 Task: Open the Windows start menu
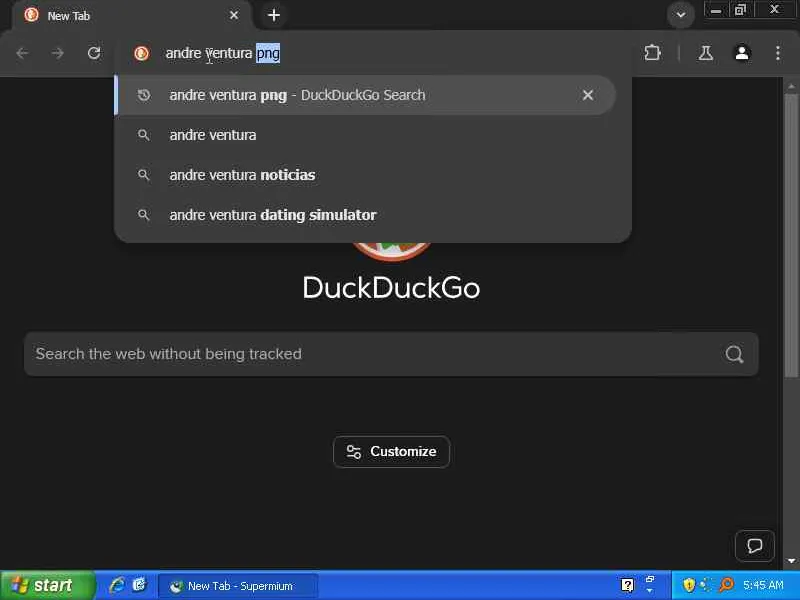(x=47, y=585)
